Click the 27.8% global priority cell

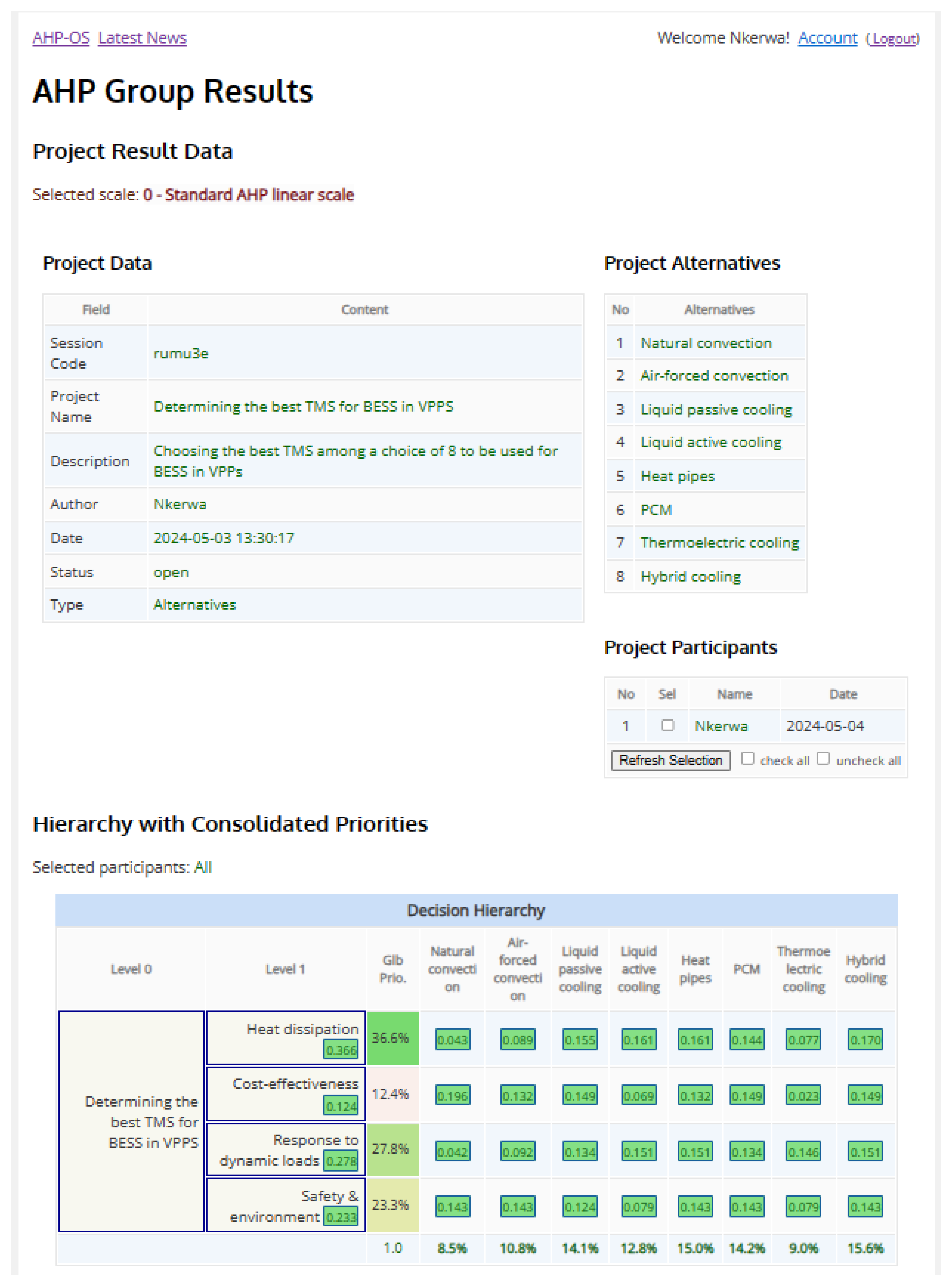(x=392, y=1149)
